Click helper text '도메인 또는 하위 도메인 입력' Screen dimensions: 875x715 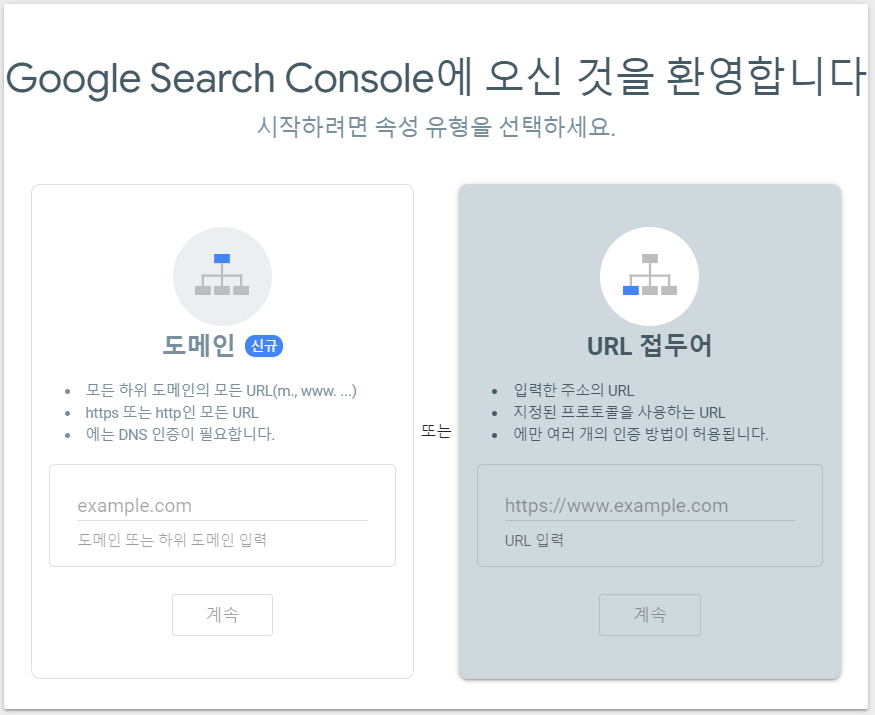point(172,540)
